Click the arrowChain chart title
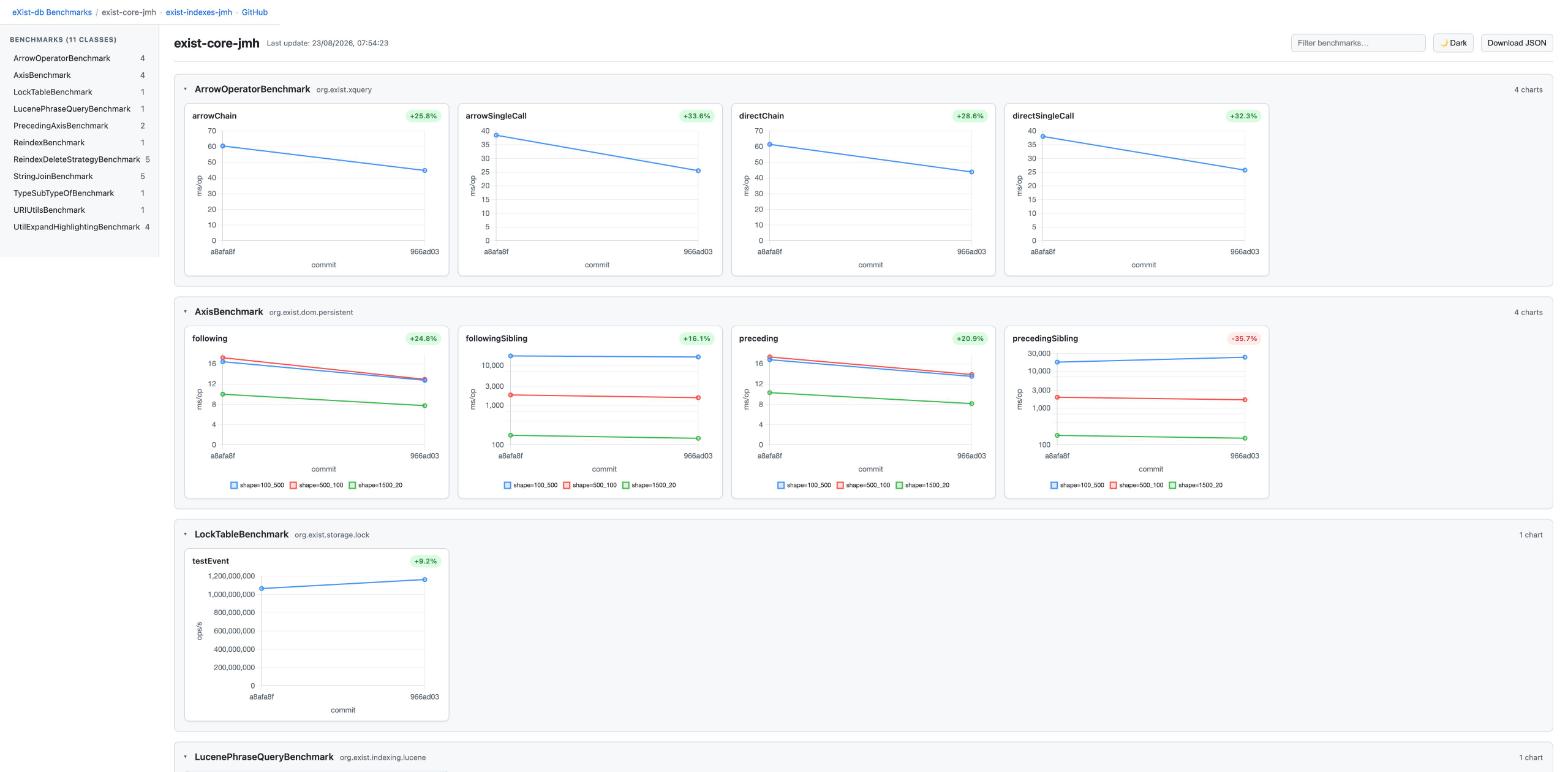This screenshot has width=1568, height=772. tap(214, 116)
